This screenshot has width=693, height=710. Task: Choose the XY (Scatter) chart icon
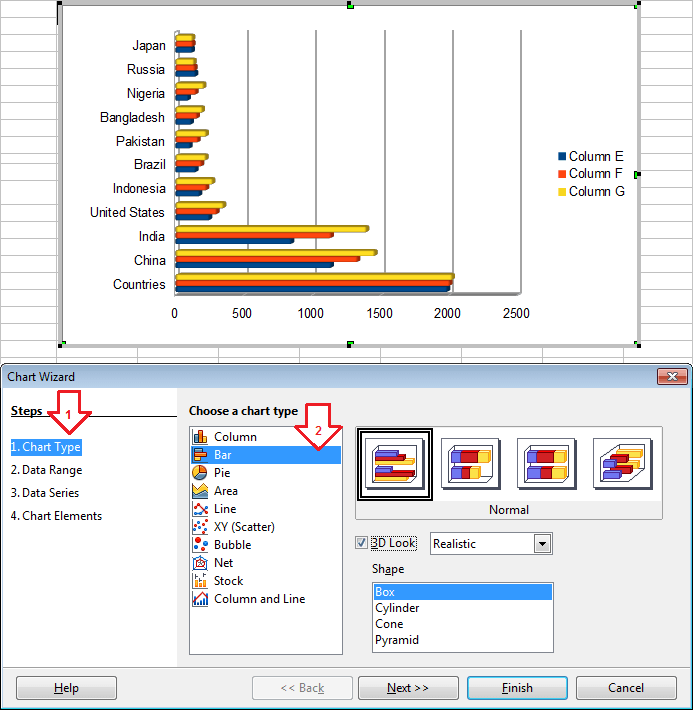200,527
